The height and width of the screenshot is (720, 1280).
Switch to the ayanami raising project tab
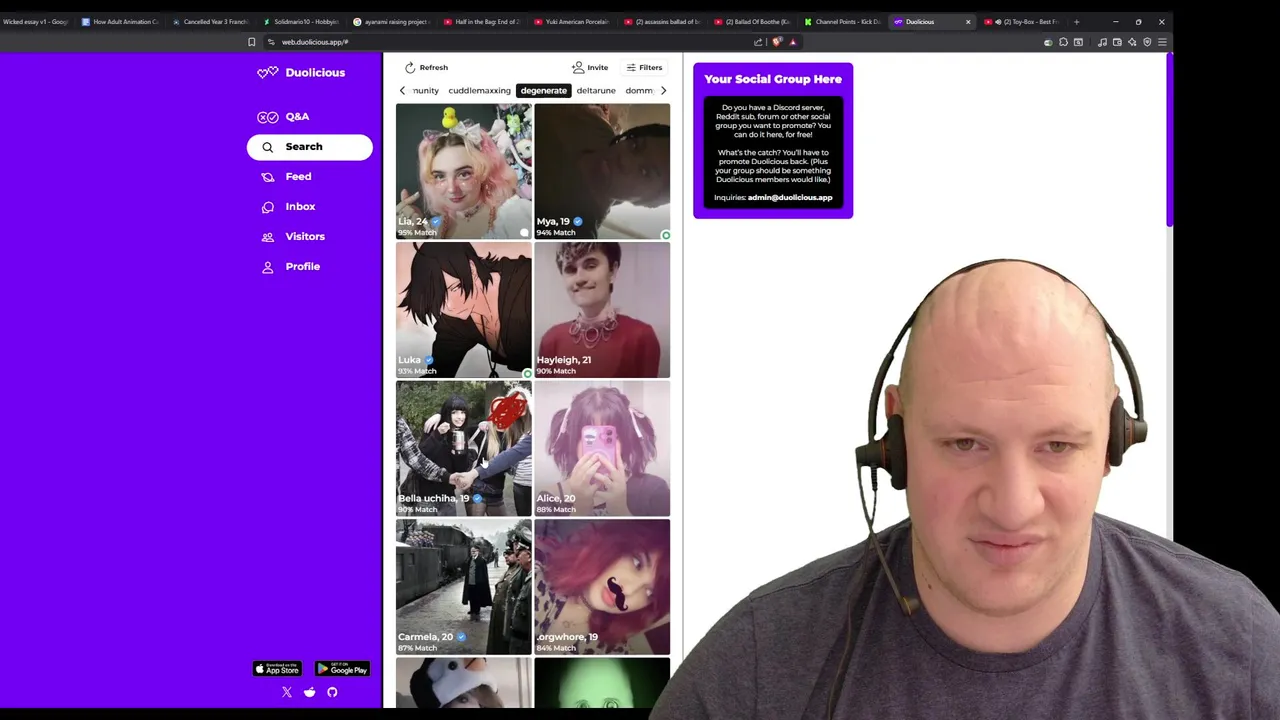pos(392,21)
